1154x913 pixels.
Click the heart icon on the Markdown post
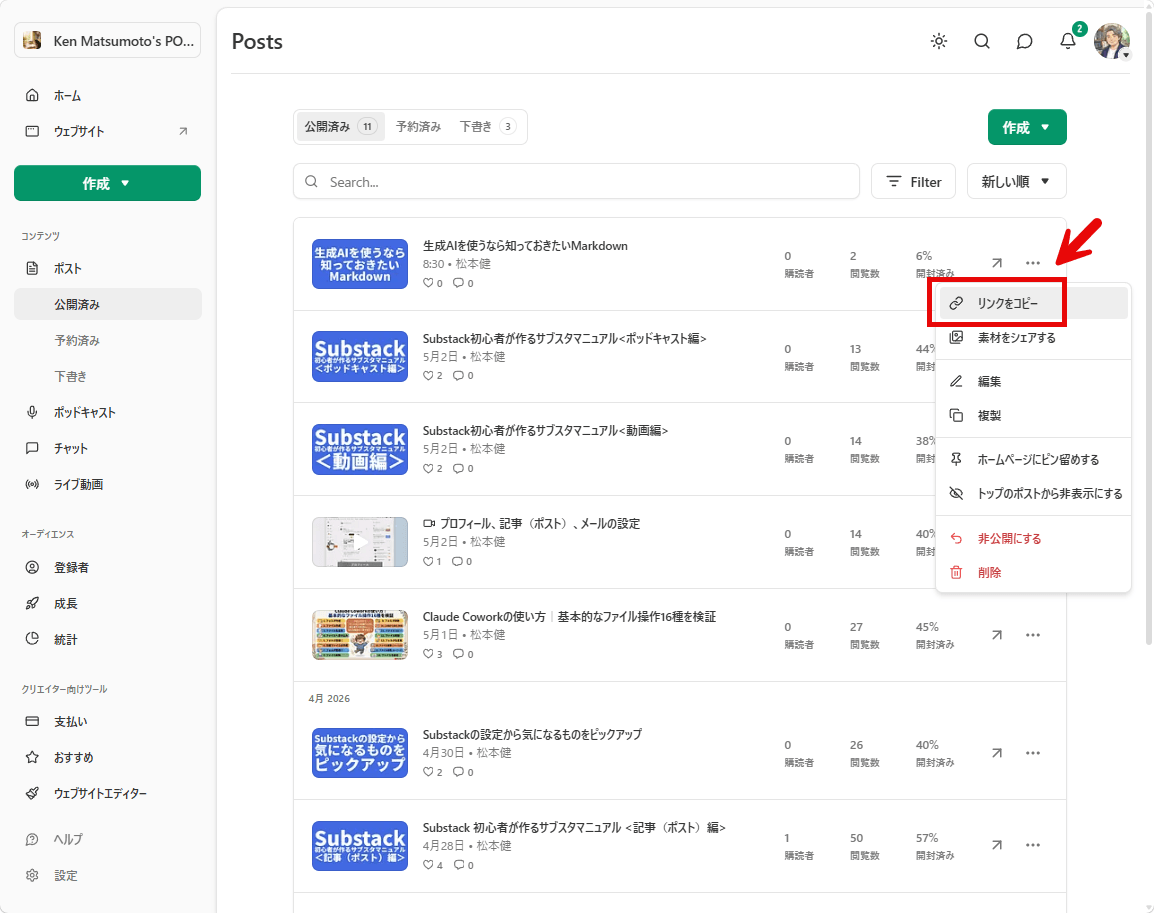(x=428, y=283)
